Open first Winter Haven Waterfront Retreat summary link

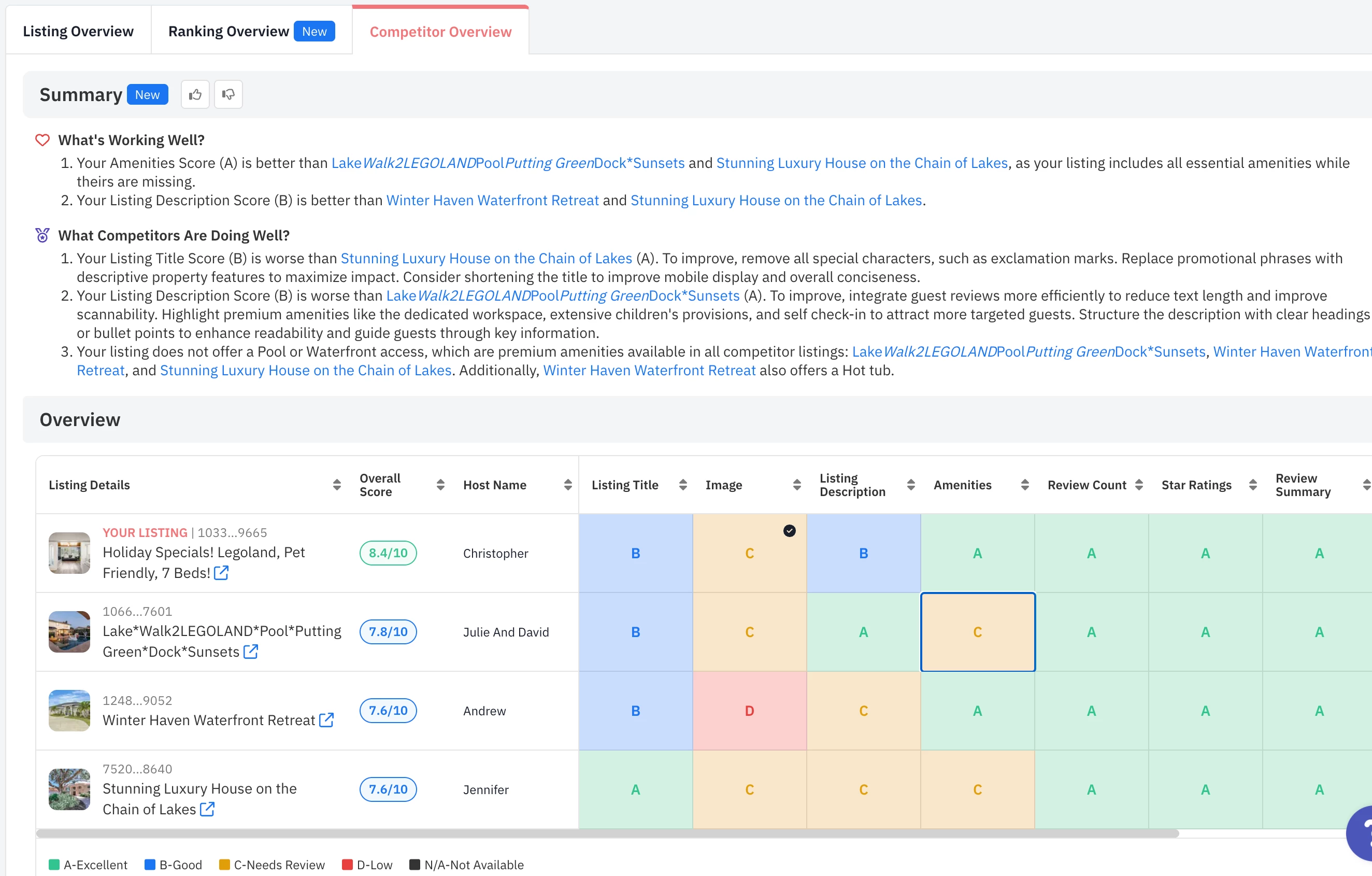tap(492, 201)
